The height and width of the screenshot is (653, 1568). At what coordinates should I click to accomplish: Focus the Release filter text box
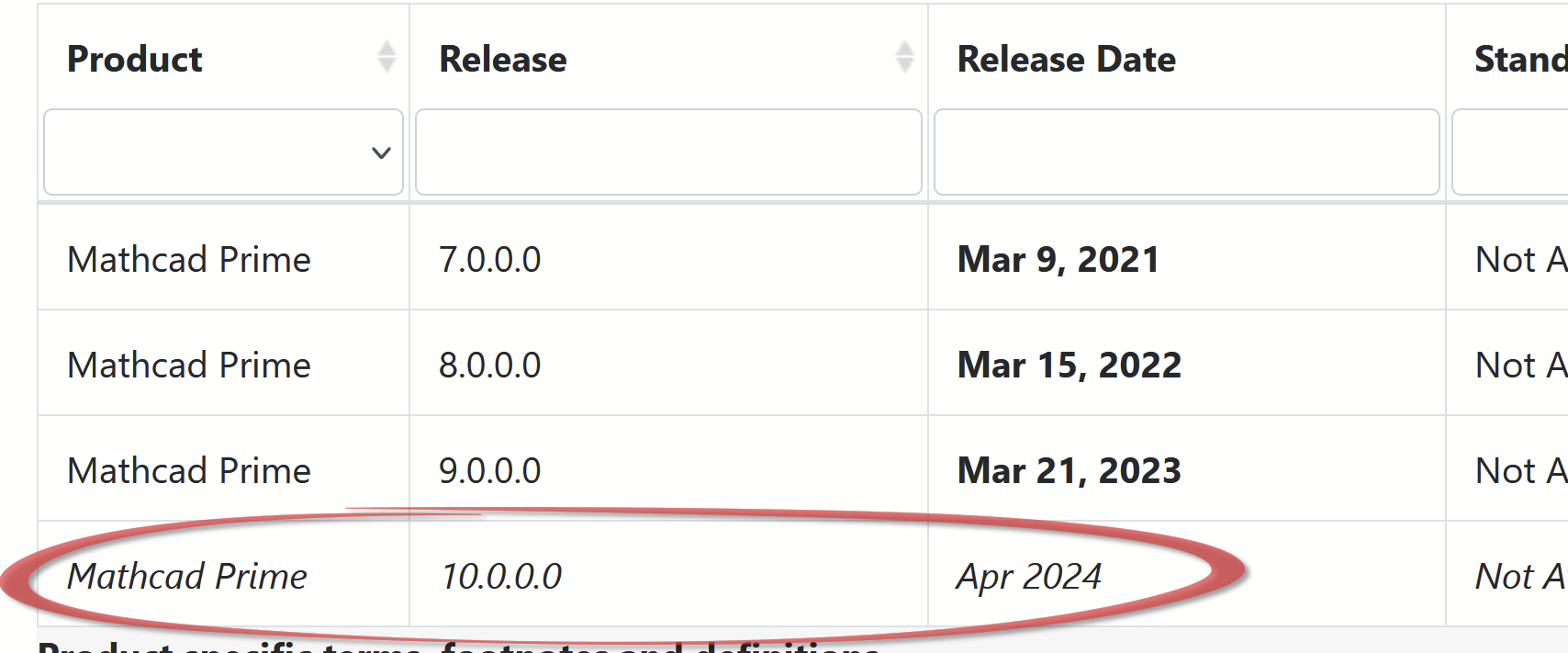[668, 152]
